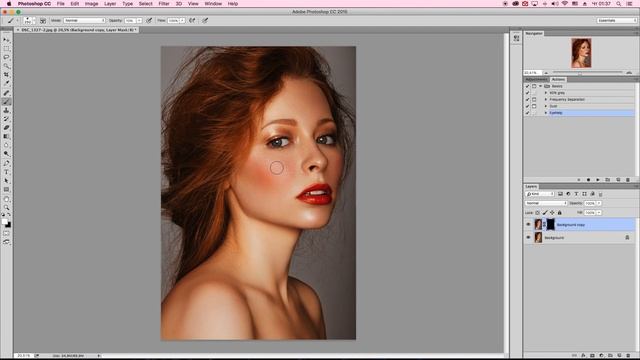Screen dimensions: 640x360
Task: Enable pressure control for opacity
Action: coord(149,20)
